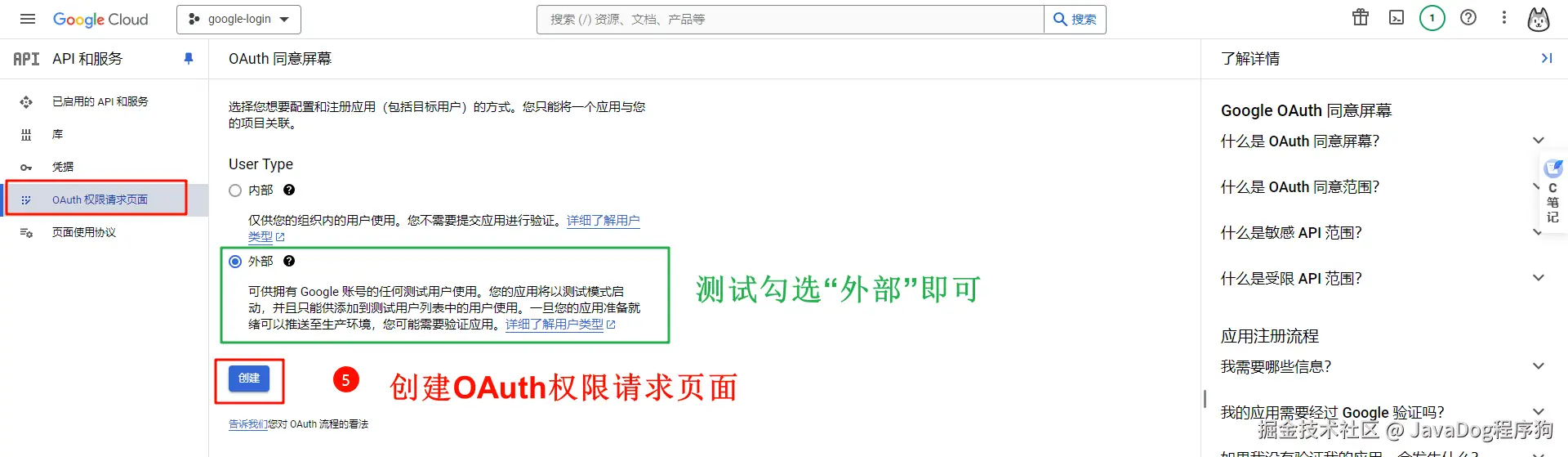
Task: Focus the resource search input field
Action: tap(790, 20)
